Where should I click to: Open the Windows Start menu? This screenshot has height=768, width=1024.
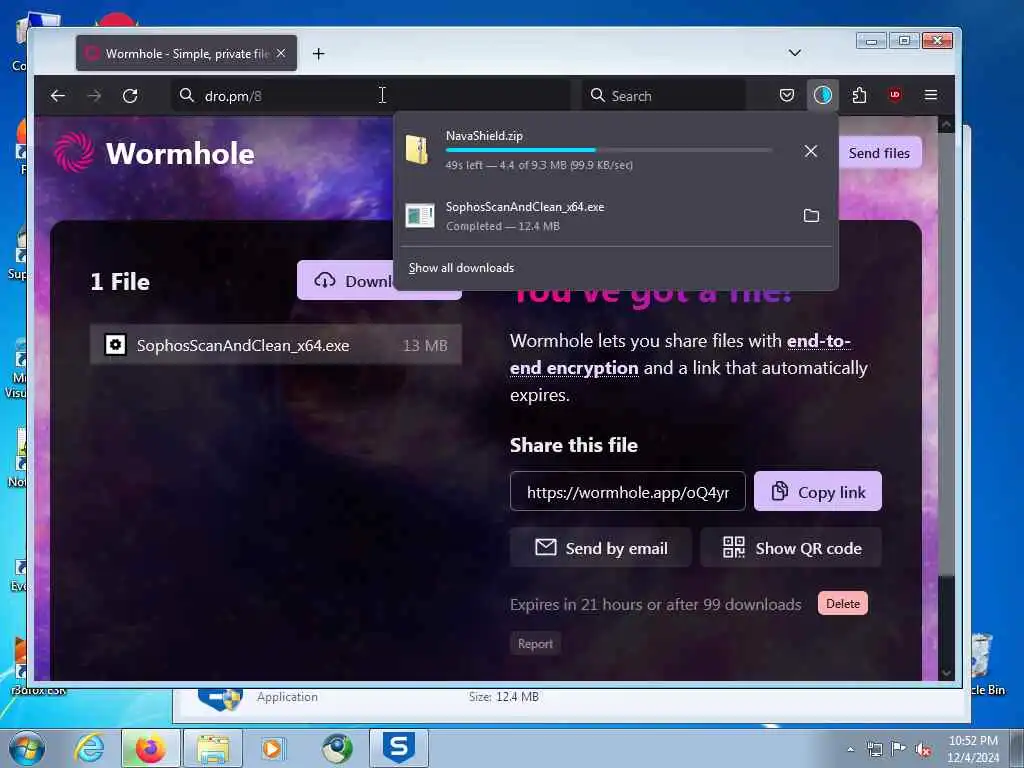click(x=27, y=748)
